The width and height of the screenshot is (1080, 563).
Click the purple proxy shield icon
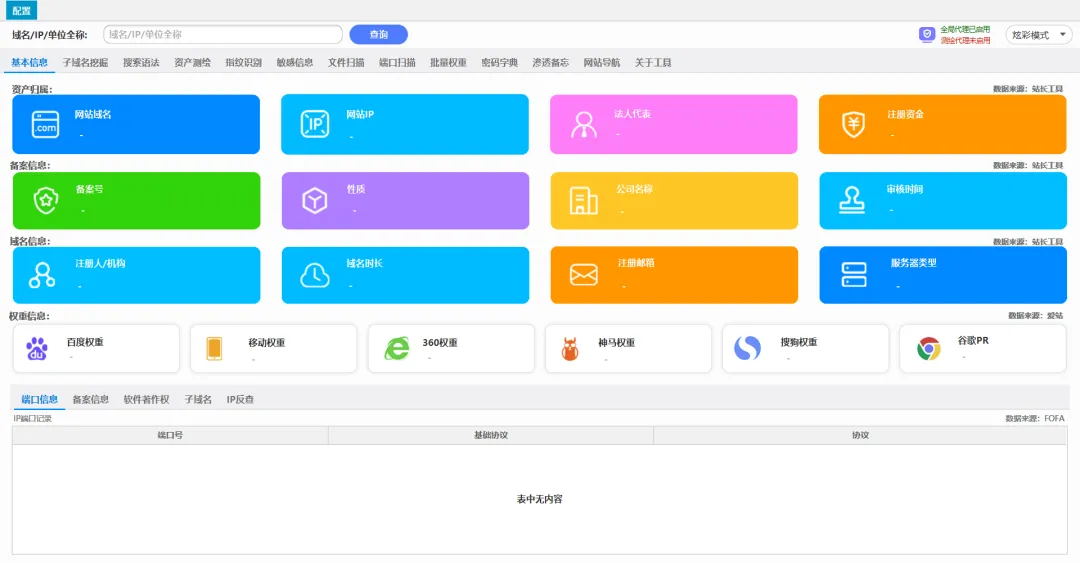[927, 35]
